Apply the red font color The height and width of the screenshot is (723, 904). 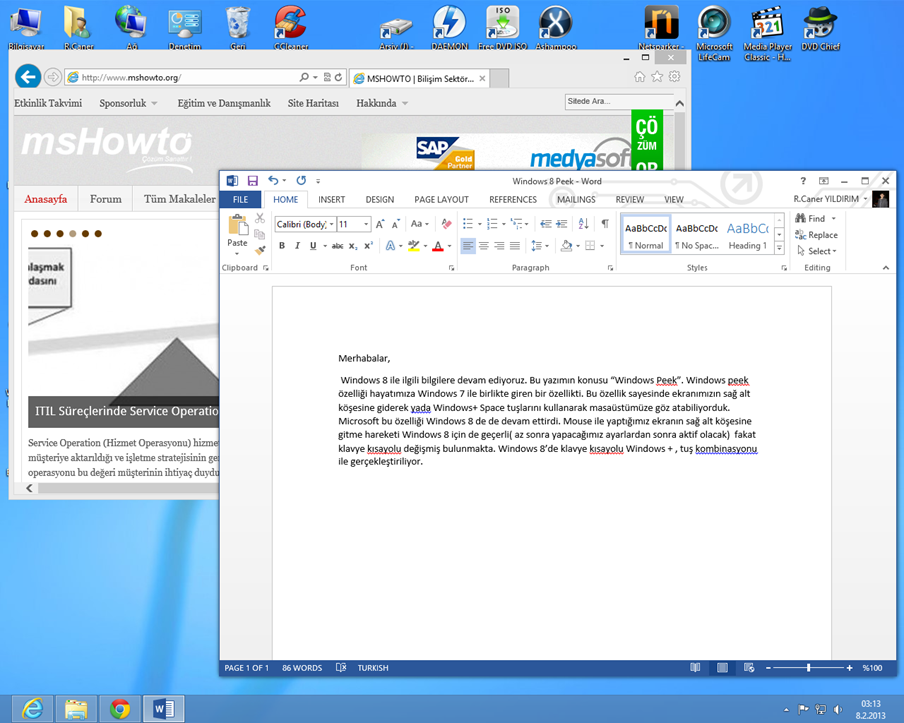tap(438, 246)
